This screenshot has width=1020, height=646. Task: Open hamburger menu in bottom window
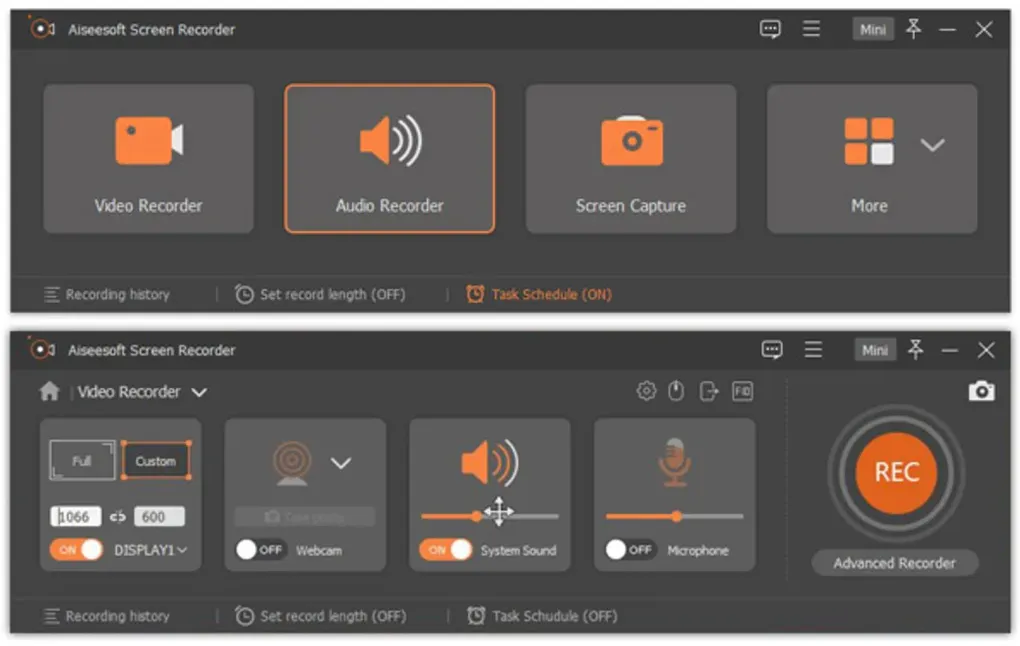tap(813, 349)
